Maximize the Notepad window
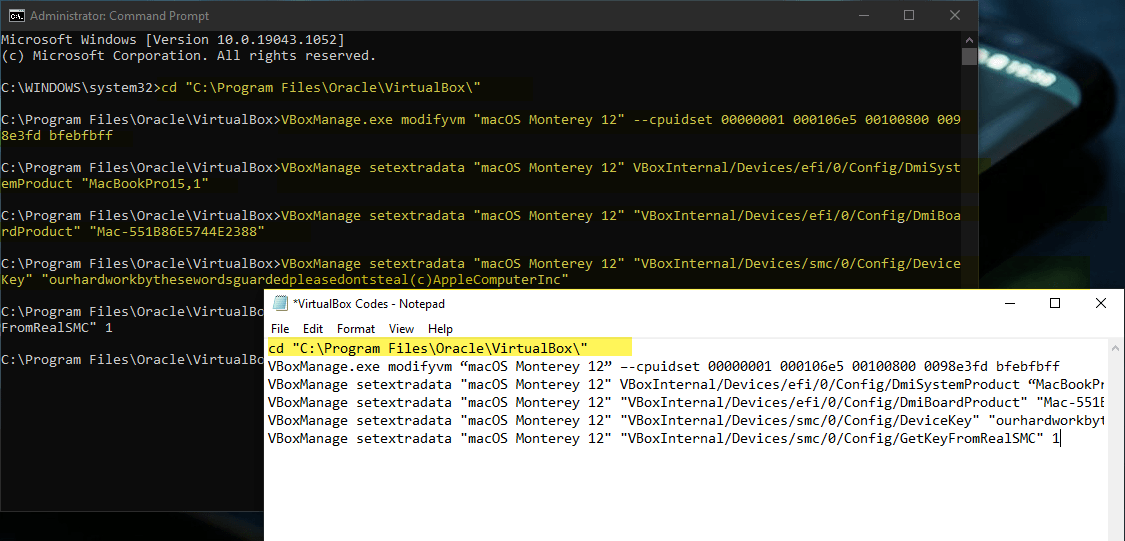 1055,304
